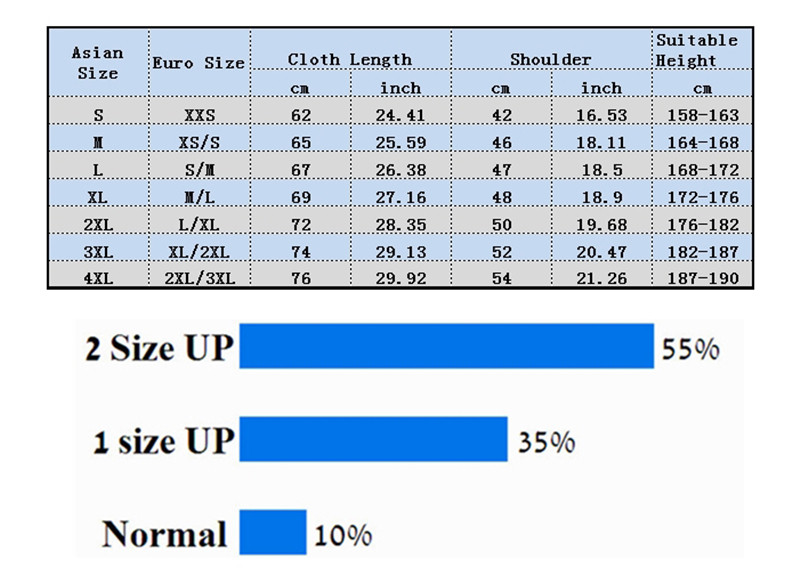Viewport: 800px width, 575px height.
Task: Click the 35% blue bar
Action: [373, 440]
